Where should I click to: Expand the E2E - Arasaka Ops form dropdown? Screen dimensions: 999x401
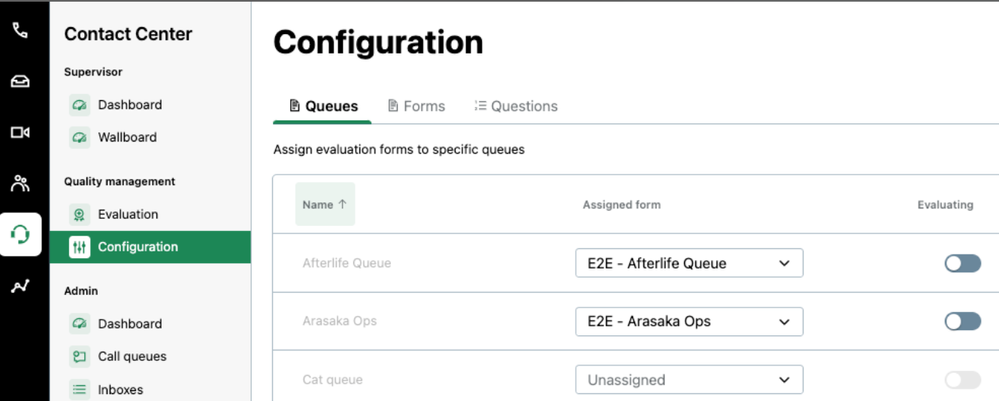coord(689,321)
